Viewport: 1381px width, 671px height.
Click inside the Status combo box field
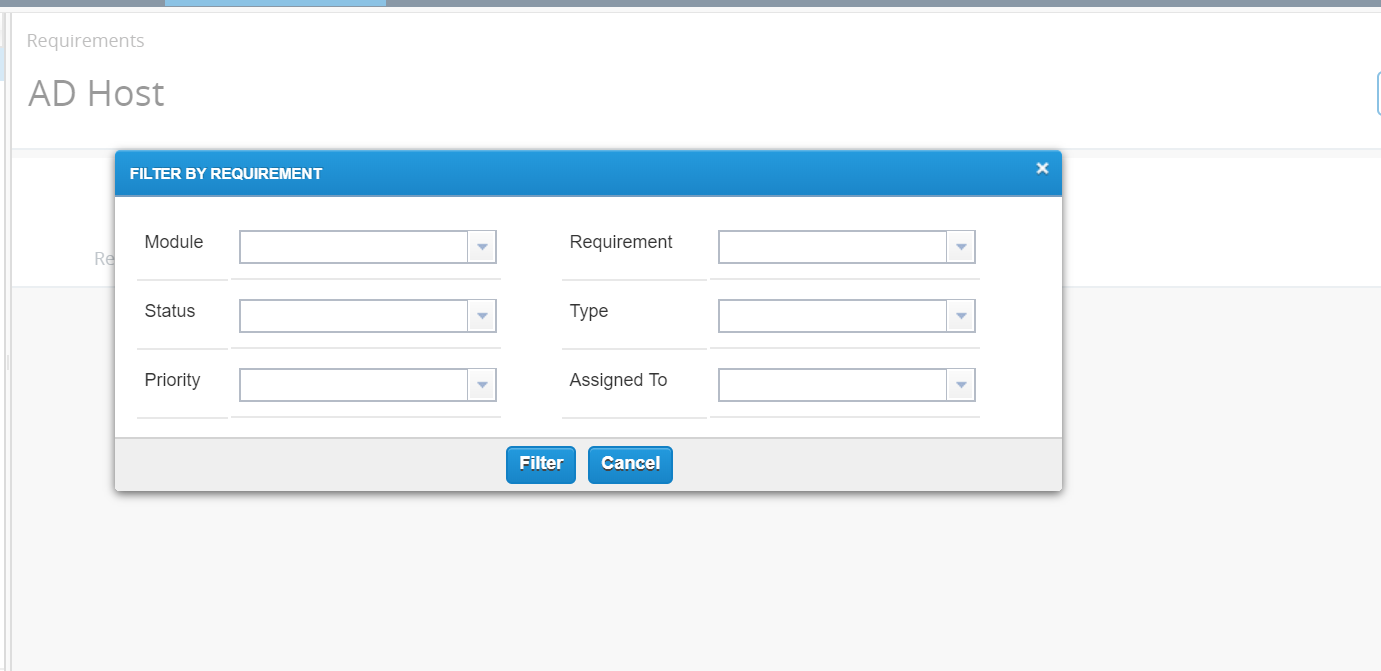click(355, 316)
